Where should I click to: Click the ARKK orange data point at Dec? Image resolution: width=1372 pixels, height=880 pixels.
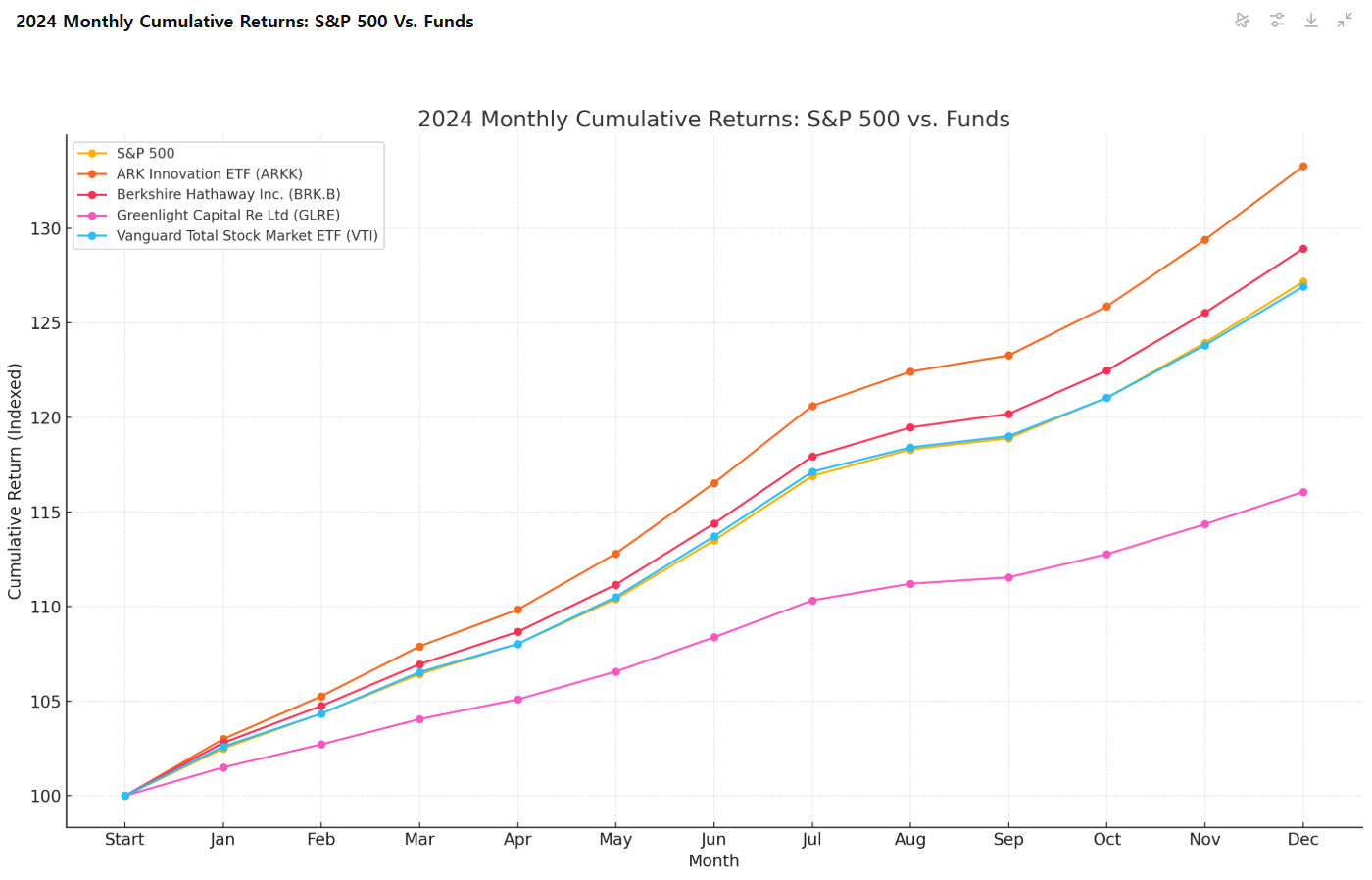click(x=1302, y=167)
